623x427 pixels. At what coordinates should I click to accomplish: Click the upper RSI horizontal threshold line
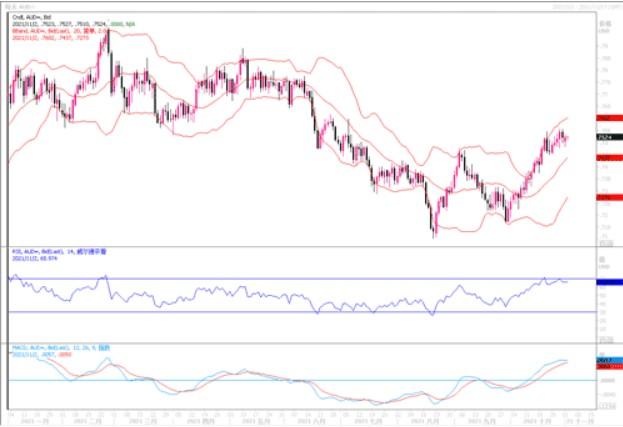300,278
